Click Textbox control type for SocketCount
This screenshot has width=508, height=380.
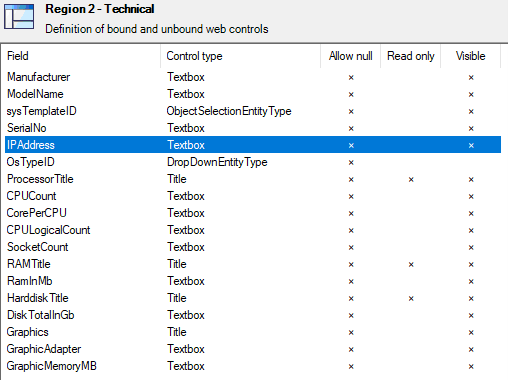[186, 247]
